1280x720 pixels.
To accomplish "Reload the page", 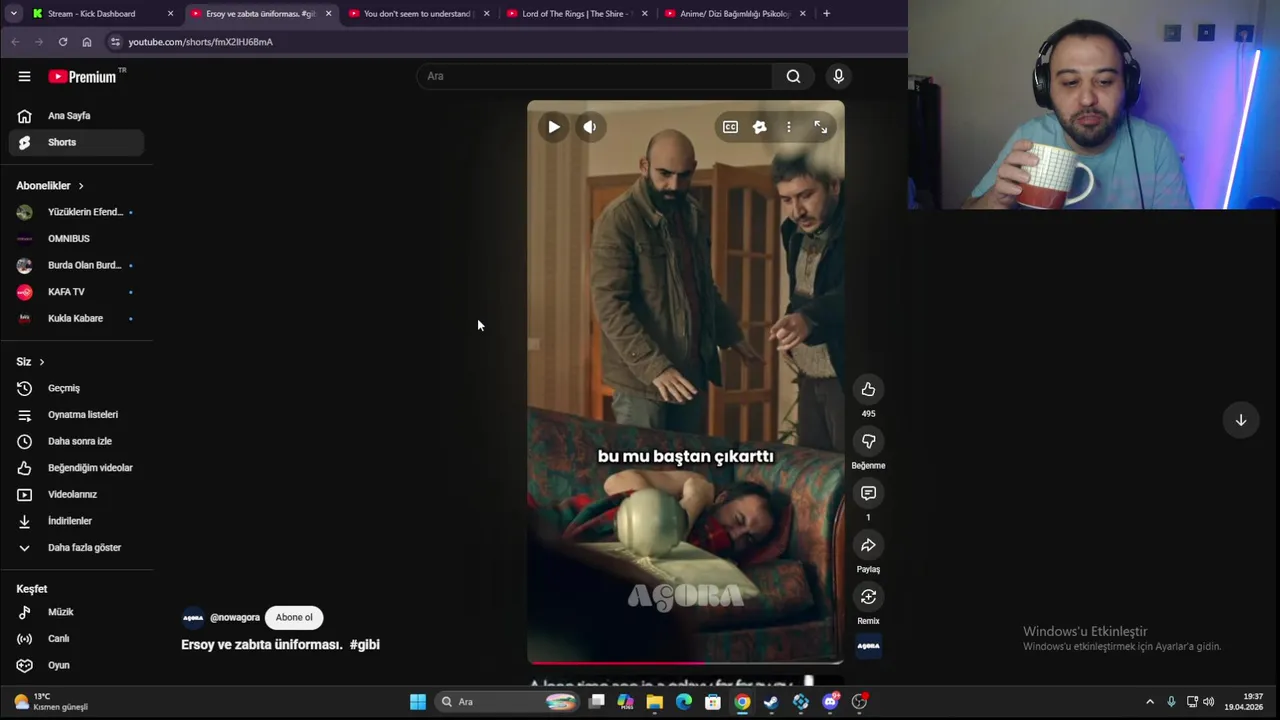I will pyautogui.click(x=63, y=42).
